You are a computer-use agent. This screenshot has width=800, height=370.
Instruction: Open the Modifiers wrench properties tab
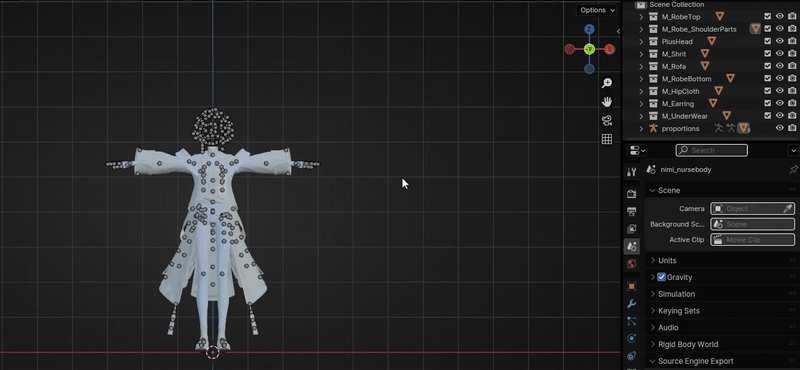pyautogui.click(x=632, y=304)
